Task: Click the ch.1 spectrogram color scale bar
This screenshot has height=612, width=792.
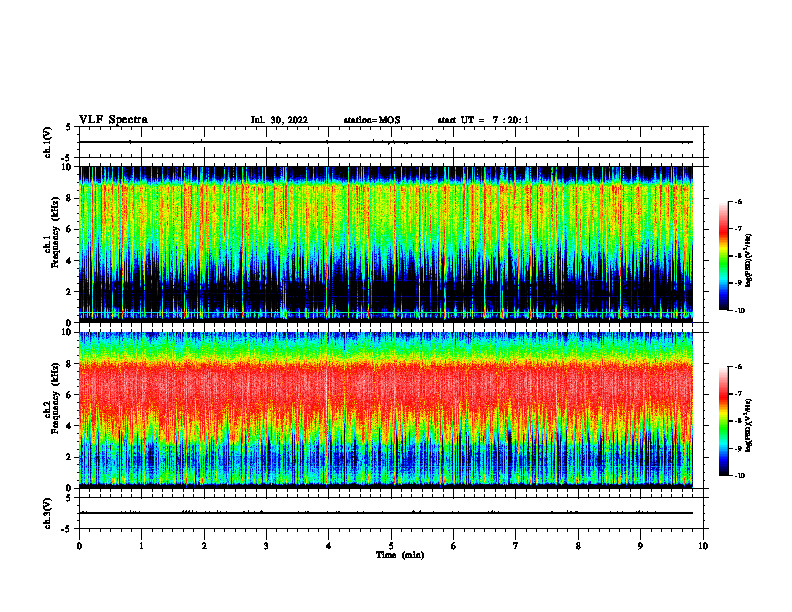Action: pyautogui.click(x=723, y=256)
